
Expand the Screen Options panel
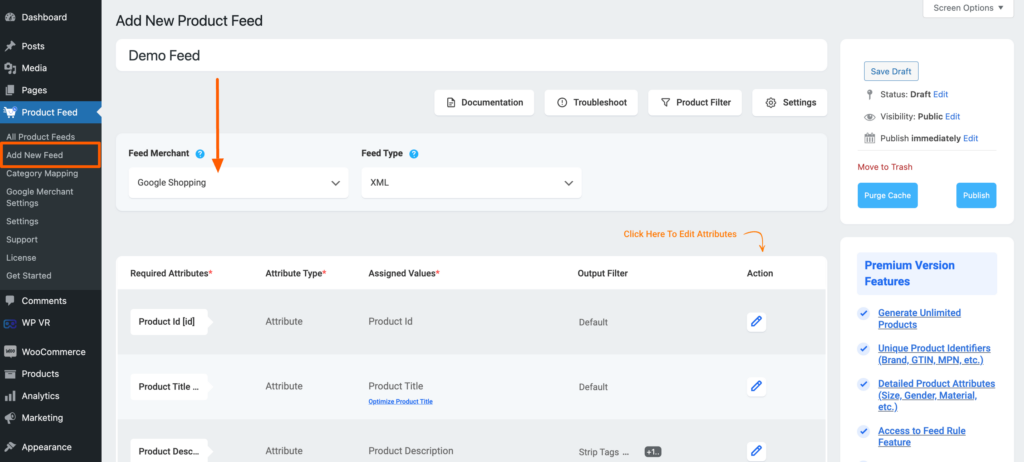(968, 8)
